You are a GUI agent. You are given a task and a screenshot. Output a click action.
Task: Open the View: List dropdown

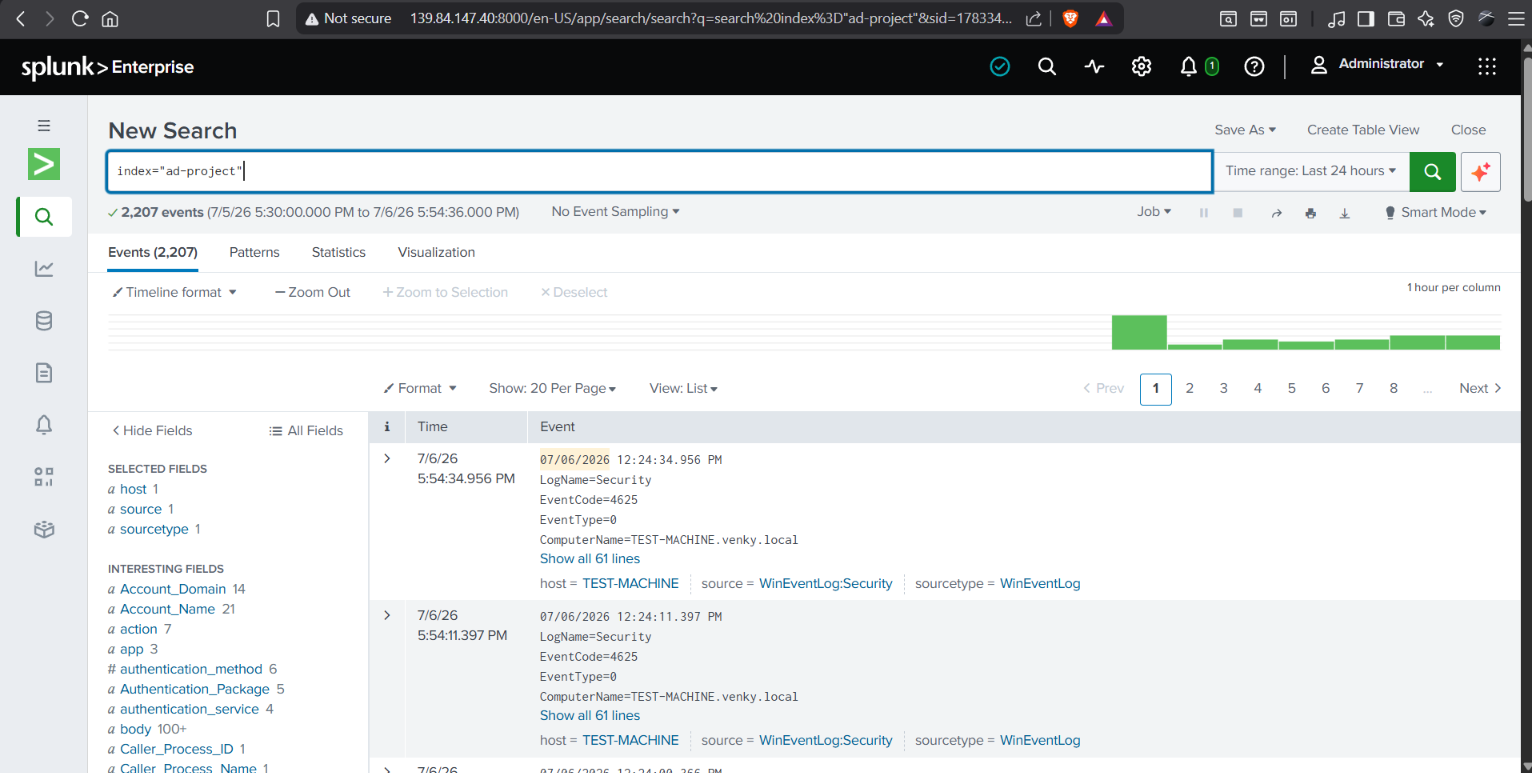coord(683,388)
